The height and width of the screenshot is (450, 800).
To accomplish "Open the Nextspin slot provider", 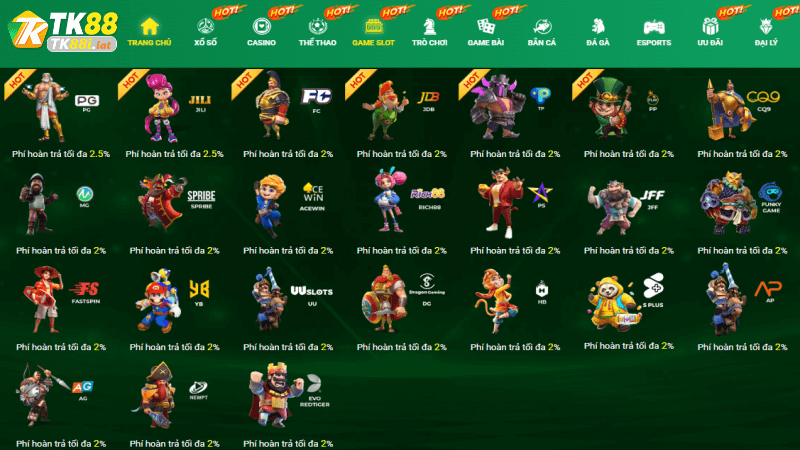I will [x=174, y=405].
